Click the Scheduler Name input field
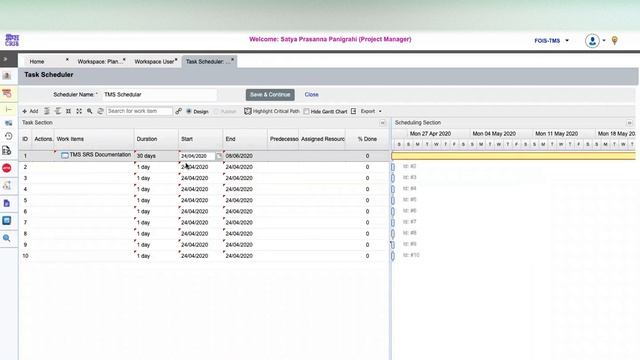Viewport: 640px width, 360px height. (x=159, y=94)
